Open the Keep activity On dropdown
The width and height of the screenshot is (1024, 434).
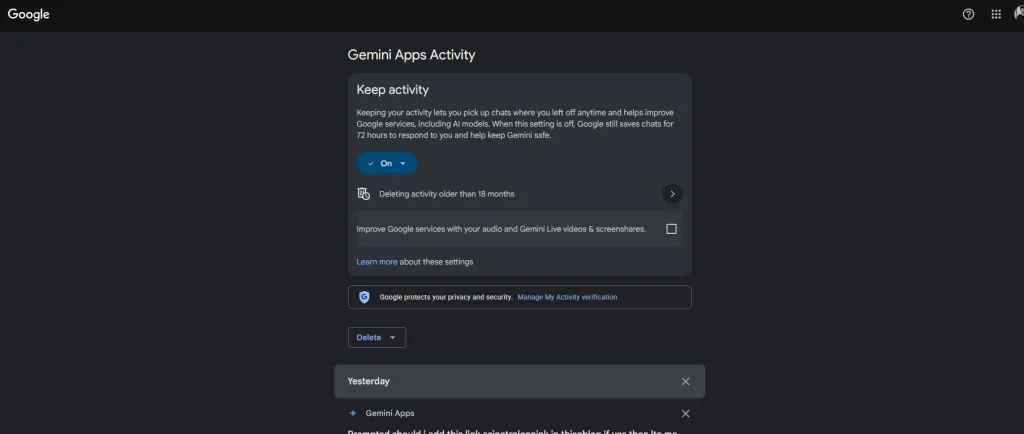coord(387,163)
